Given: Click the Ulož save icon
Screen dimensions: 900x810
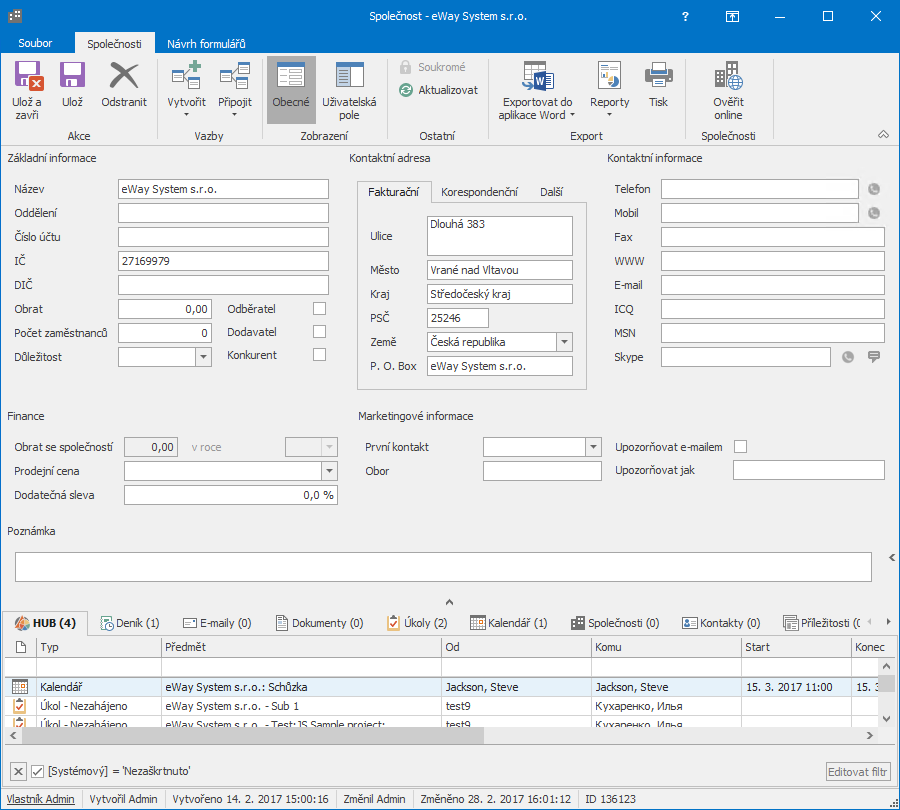Looking at the screenshot, I should [72, 76].
